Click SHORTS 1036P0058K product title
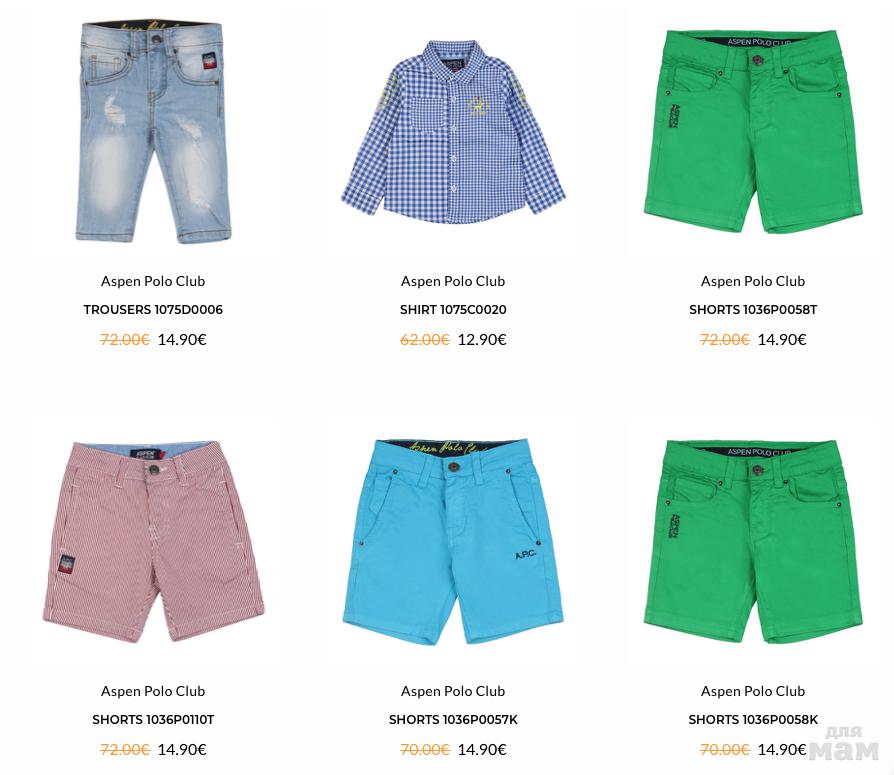The width and height of the screenshot is (894, 775). (753, 720)
